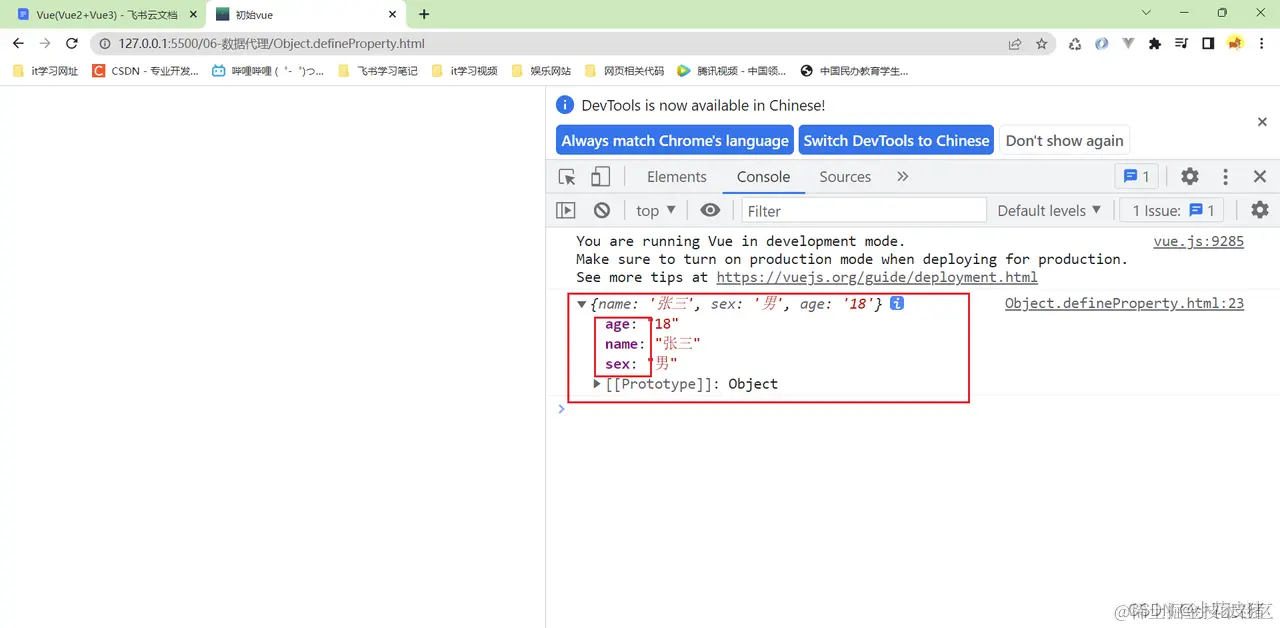Open the vuejs.org deployment guide link
This screenshot has width=1280, height=628.
click(877, 277)
